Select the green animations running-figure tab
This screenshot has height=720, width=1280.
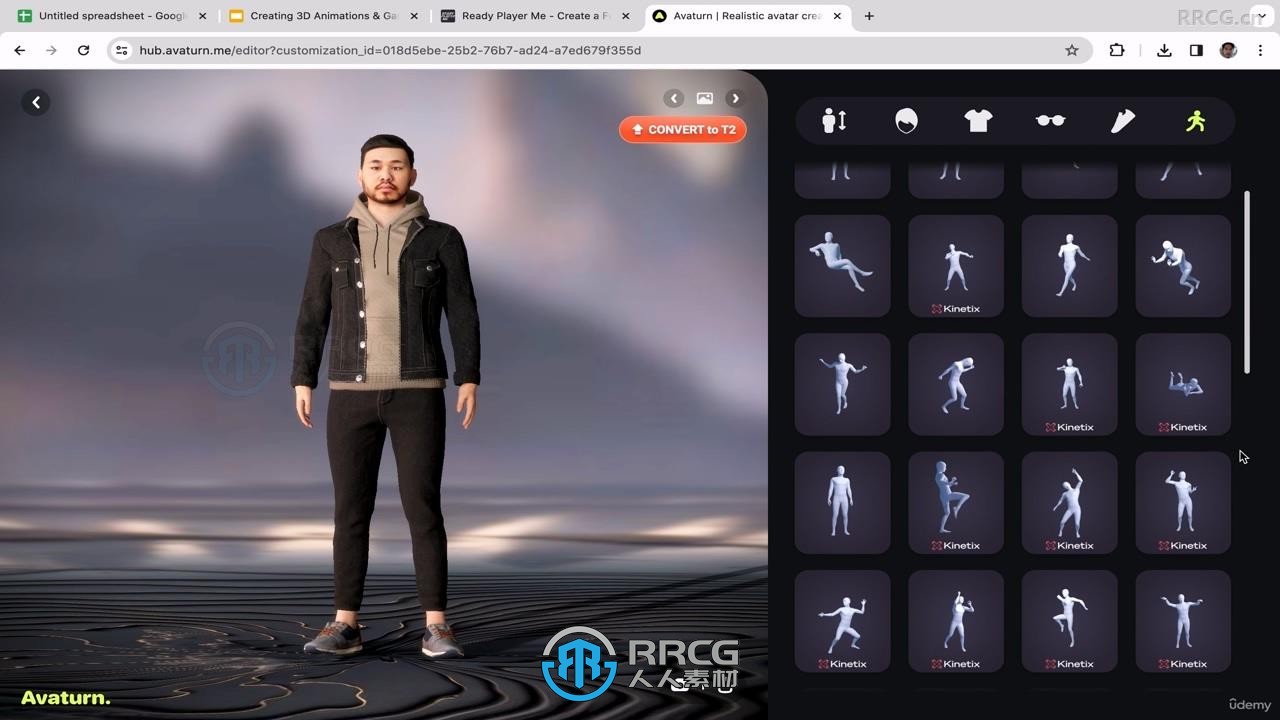click(1195, 121)
